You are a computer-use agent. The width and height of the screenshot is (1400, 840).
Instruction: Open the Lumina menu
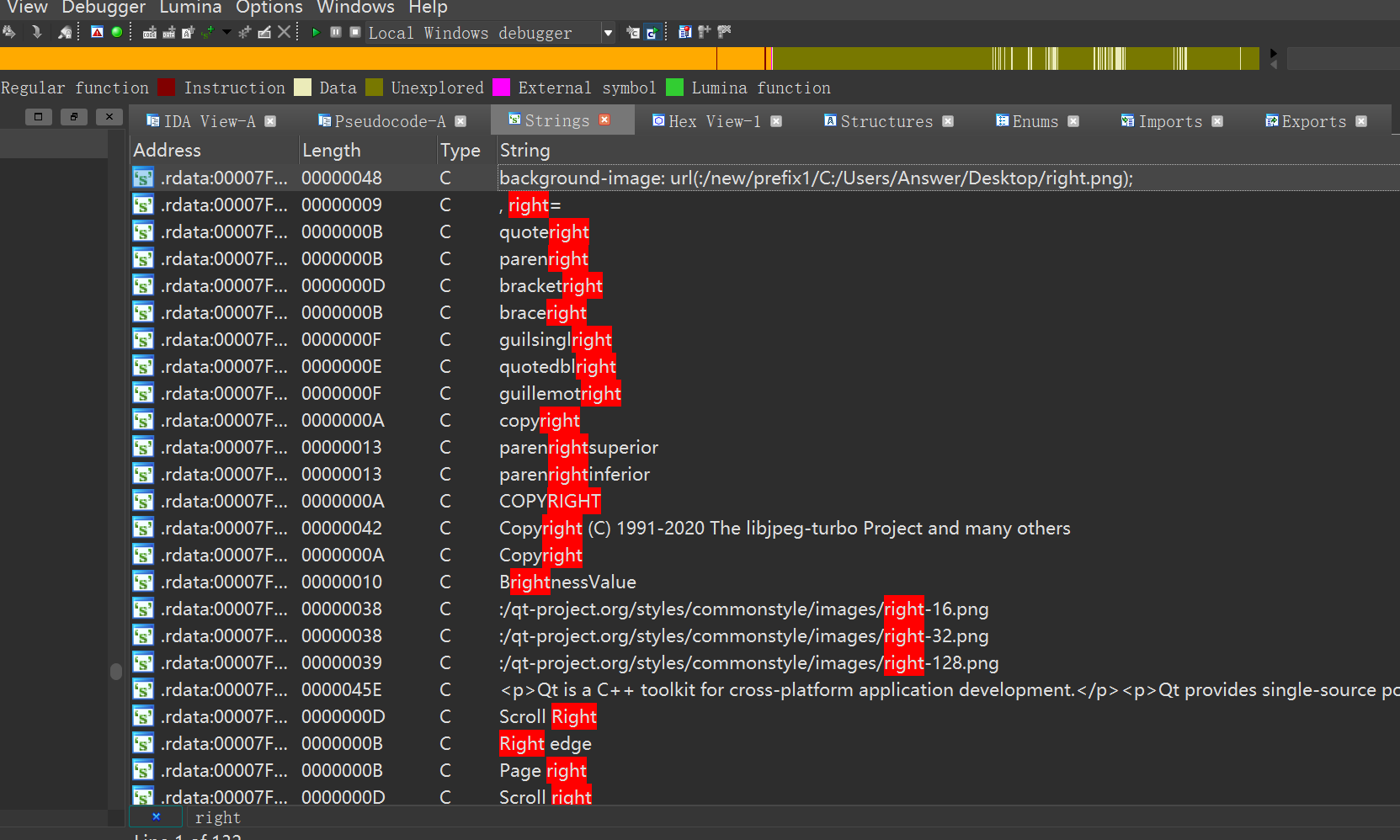pos(190,8)
